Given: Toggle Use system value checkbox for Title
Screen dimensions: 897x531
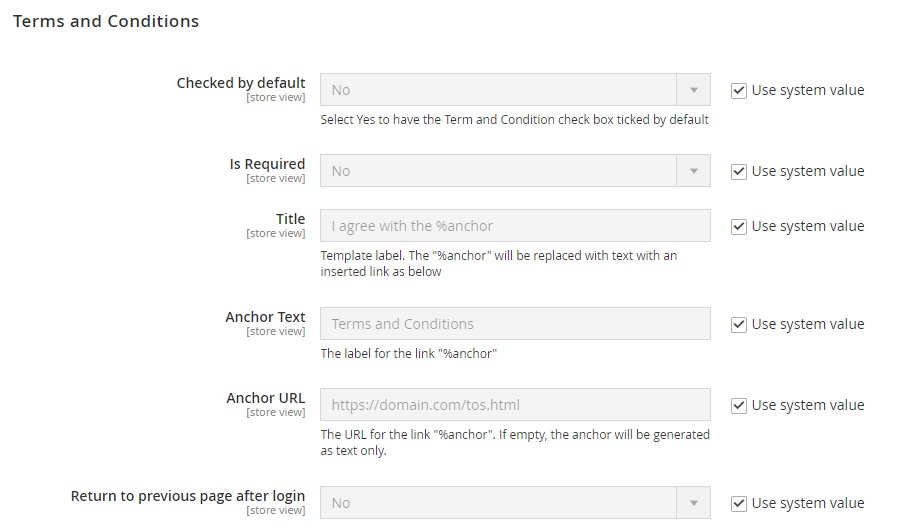Looking at the screenshot, I should (739, 226).
